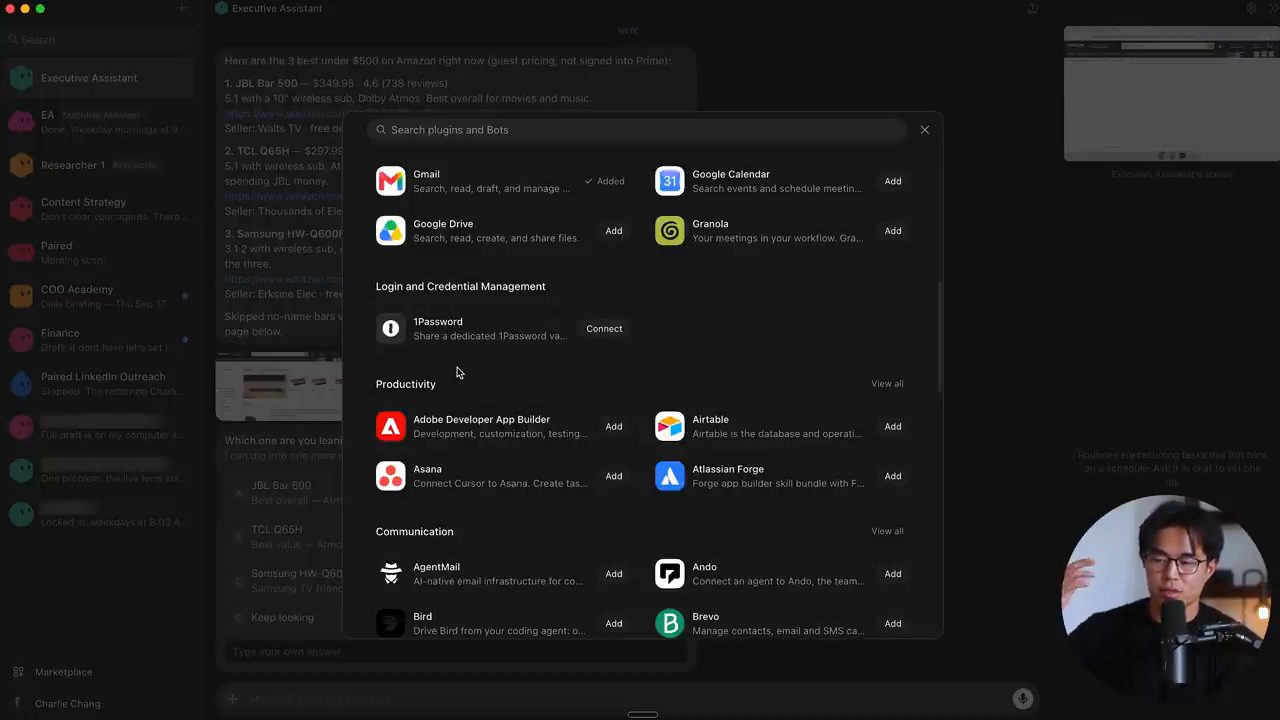The image size is (1280, 720).
Task: Open Marketplace in the background sidebar
Action: [x=63, y=672]
